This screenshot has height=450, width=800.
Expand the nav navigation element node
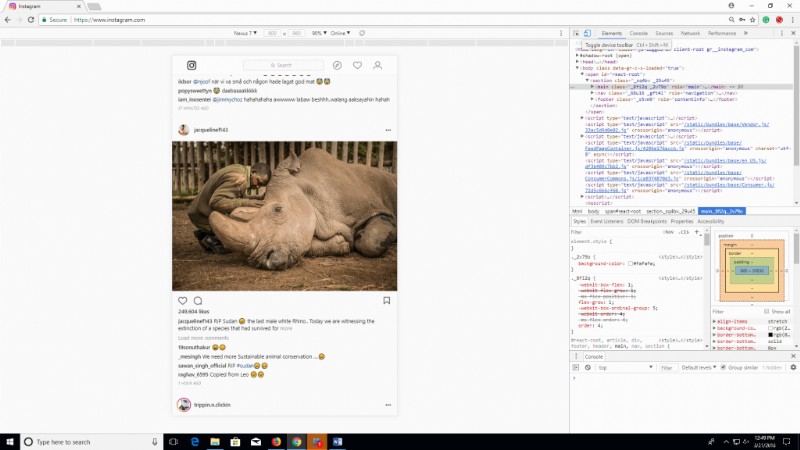592,93
